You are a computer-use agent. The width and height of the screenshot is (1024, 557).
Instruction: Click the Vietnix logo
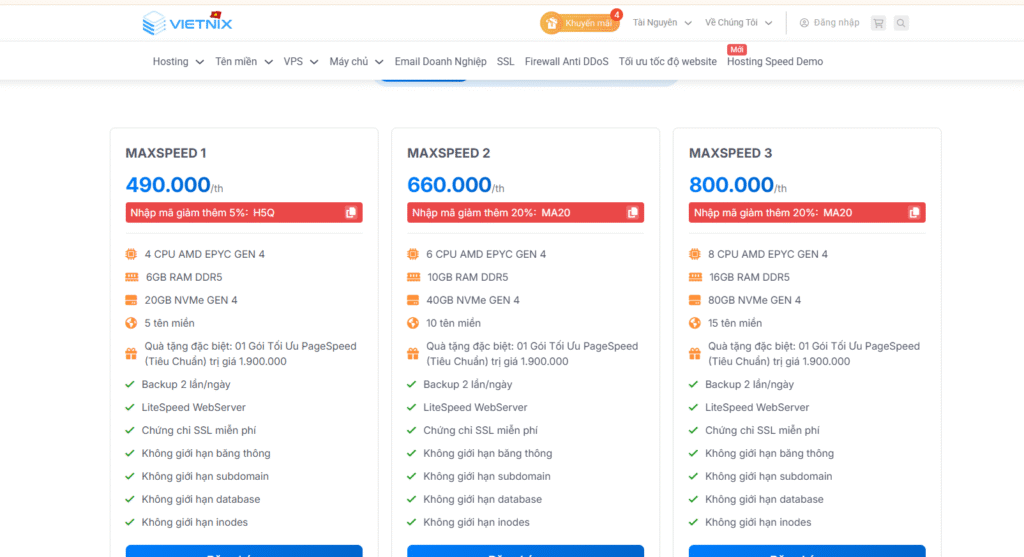click(187, 22)
